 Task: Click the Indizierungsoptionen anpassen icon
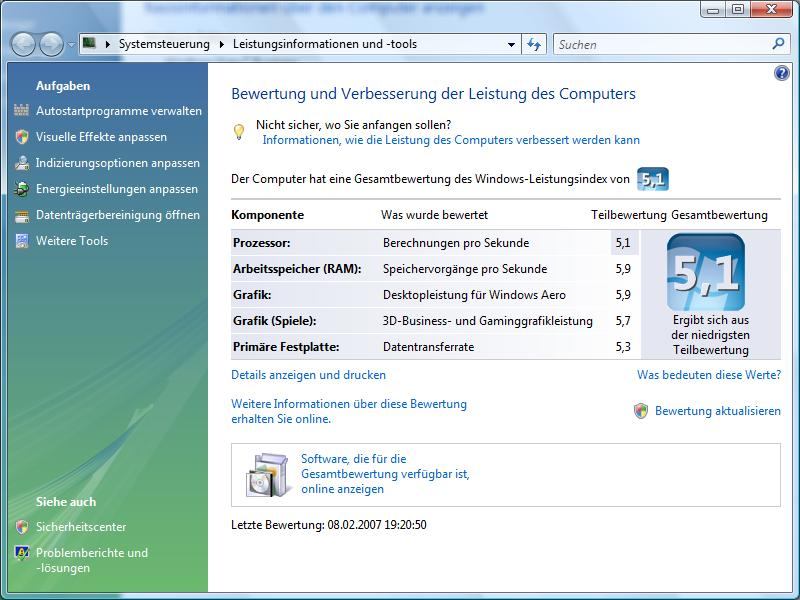[21, 163]
